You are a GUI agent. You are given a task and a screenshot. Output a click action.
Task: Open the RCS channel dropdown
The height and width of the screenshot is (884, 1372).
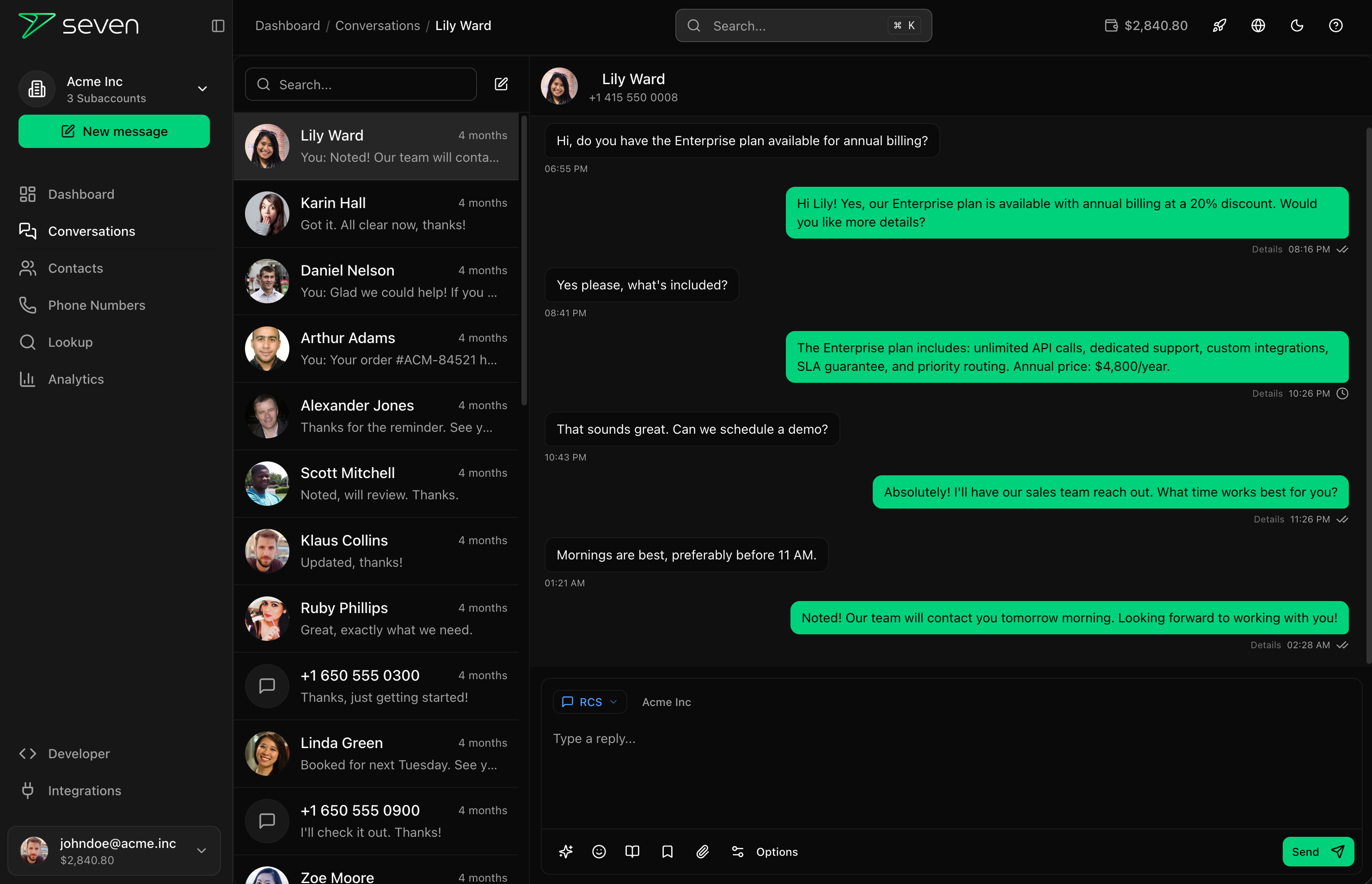(589, 702)
